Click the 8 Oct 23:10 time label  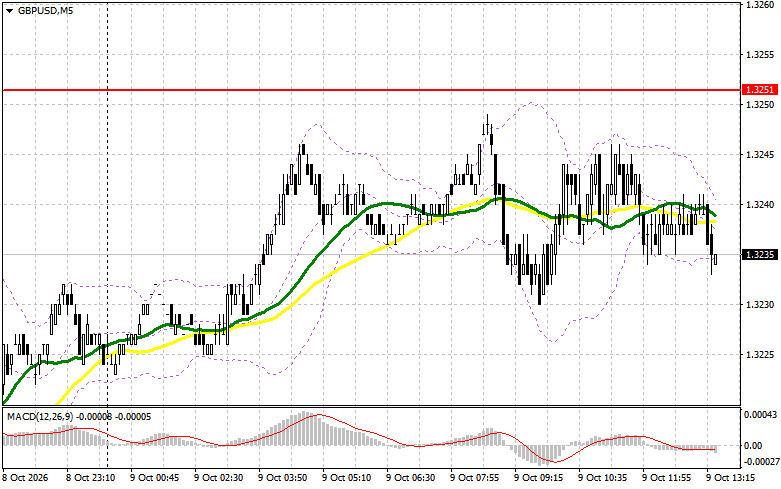[x=91, y=478]
